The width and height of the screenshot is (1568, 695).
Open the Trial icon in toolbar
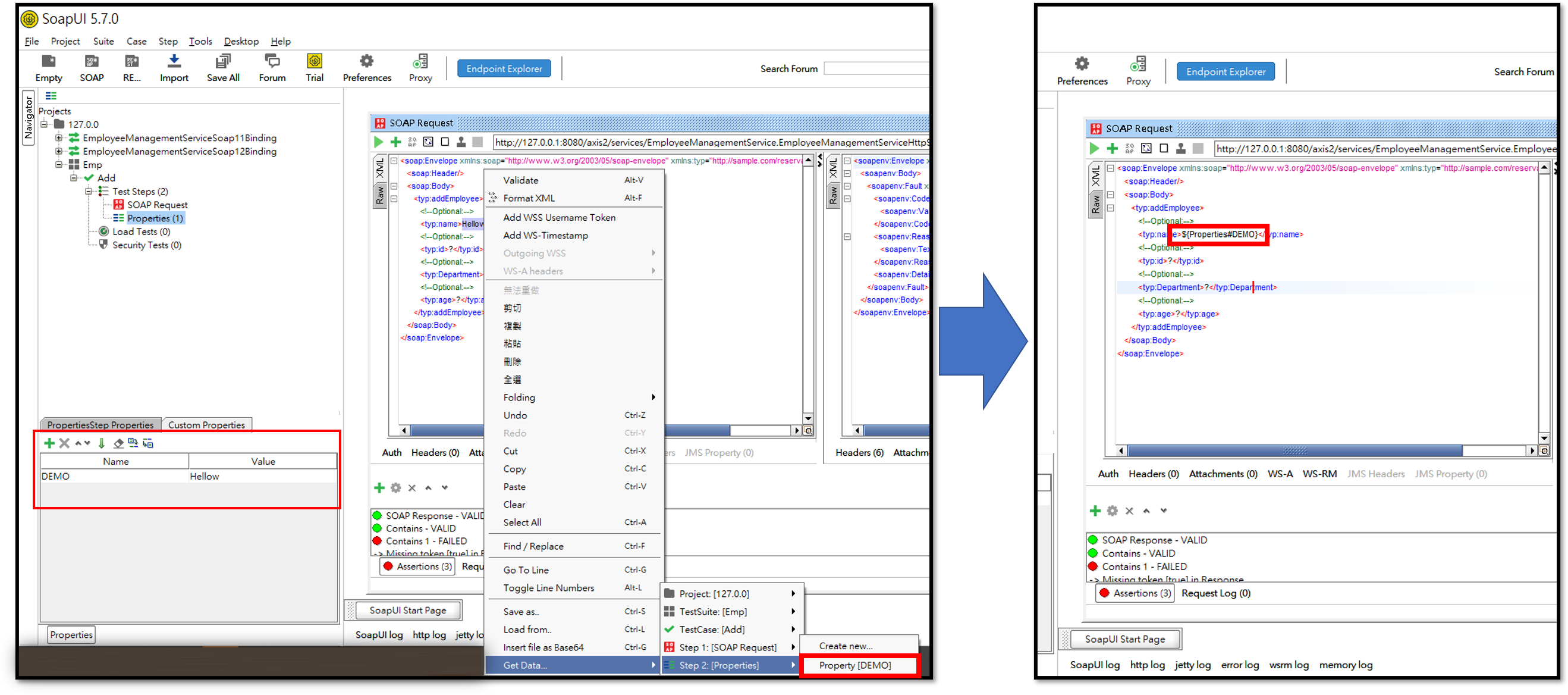click(x=314, y=61)
